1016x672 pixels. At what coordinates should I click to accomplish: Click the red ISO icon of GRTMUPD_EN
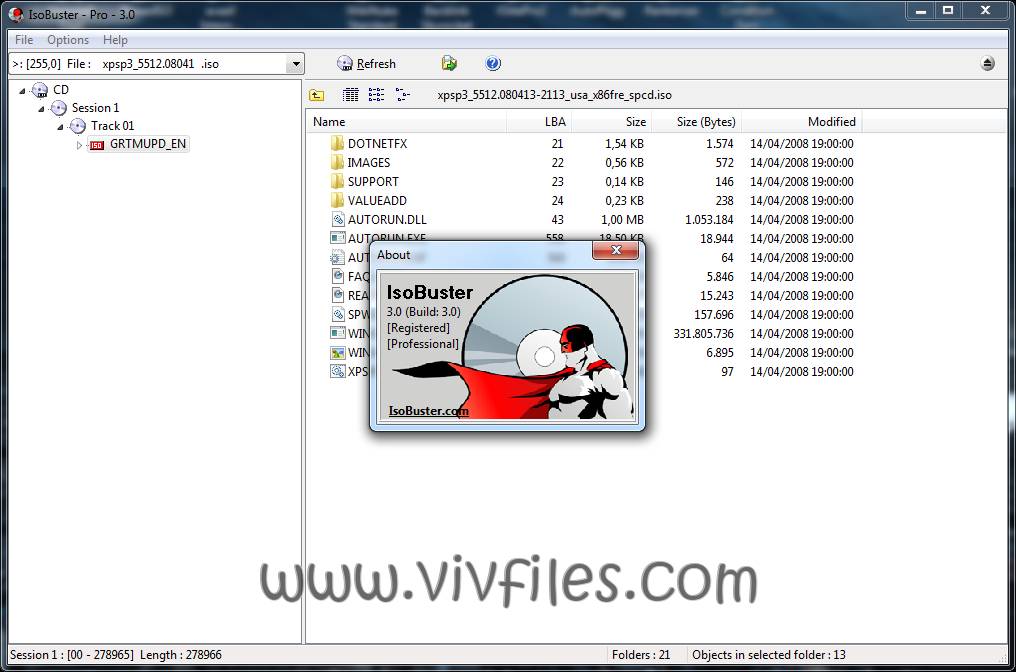(x=97, y=145)
